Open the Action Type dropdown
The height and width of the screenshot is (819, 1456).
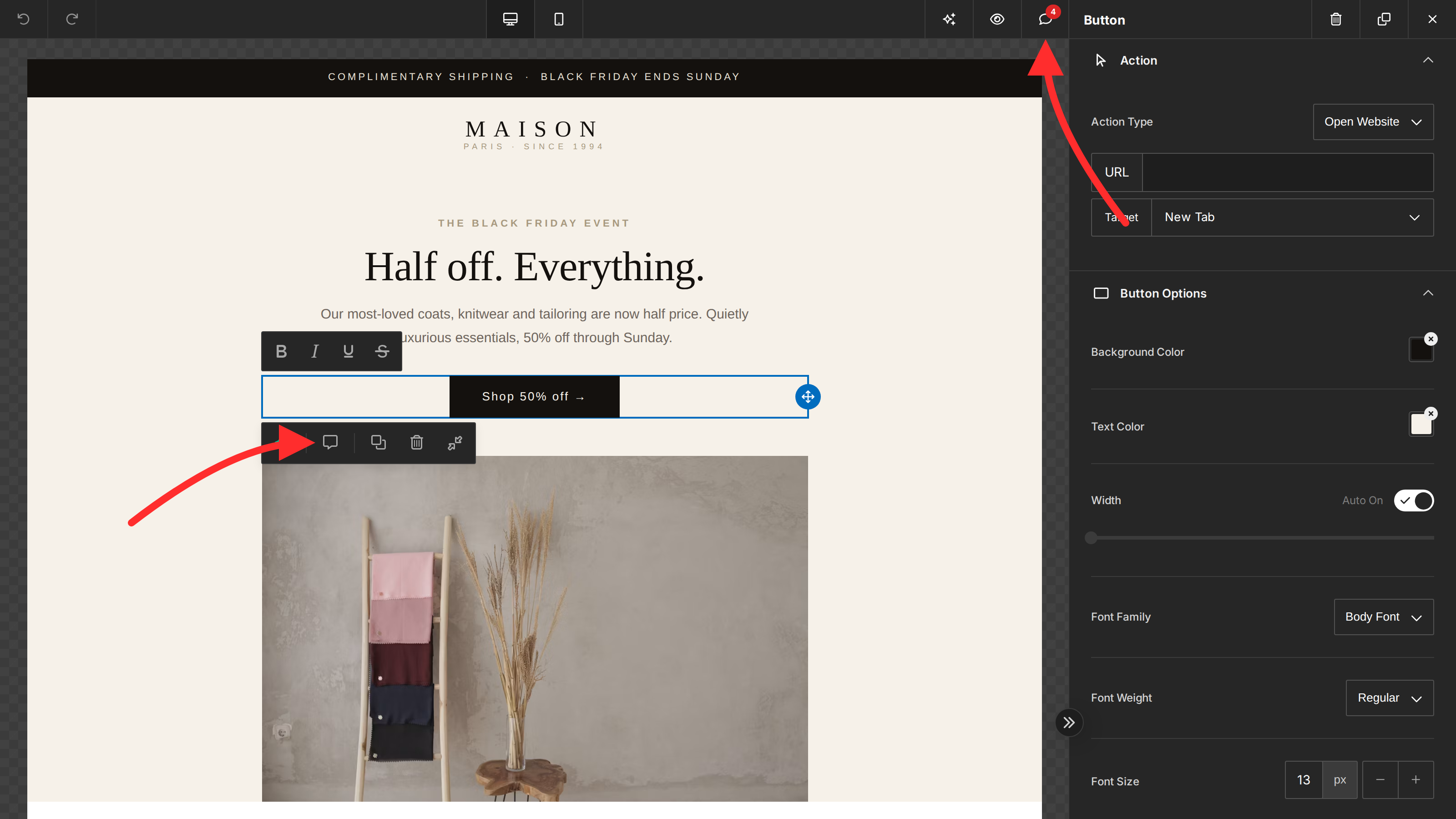point(1373,121)
